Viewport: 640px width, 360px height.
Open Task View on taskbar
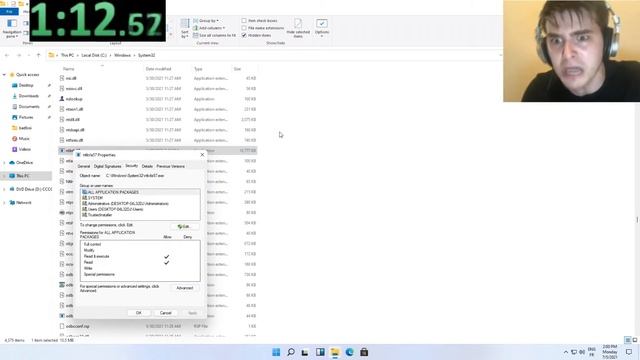tap(305, 352)
